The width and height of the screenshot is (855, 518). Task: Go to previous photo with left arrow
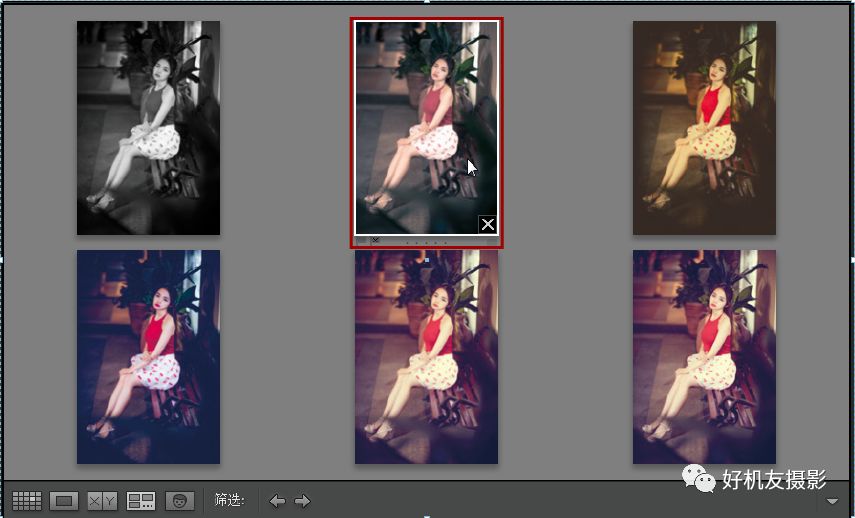(x=277, y=501)
